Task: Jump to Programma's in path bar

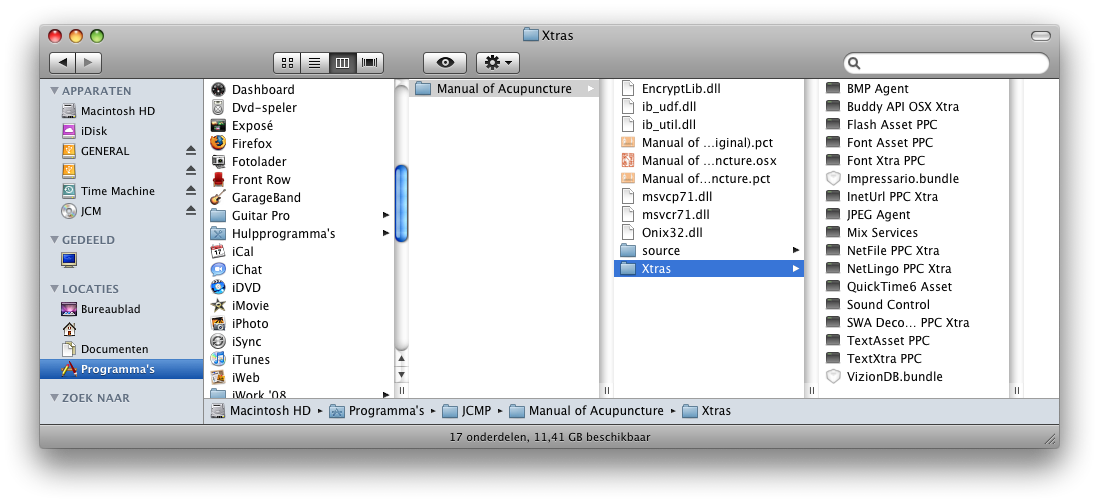Action: (x=377, y=411)
